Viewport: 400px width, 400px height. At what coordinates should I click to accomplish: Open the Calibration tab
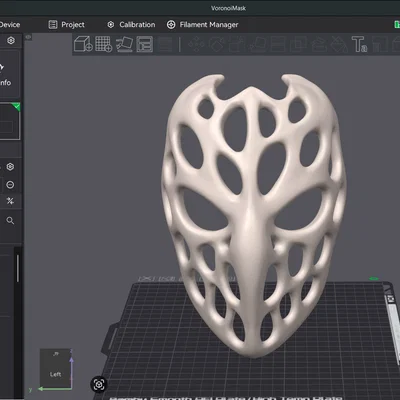click(131, 25)
